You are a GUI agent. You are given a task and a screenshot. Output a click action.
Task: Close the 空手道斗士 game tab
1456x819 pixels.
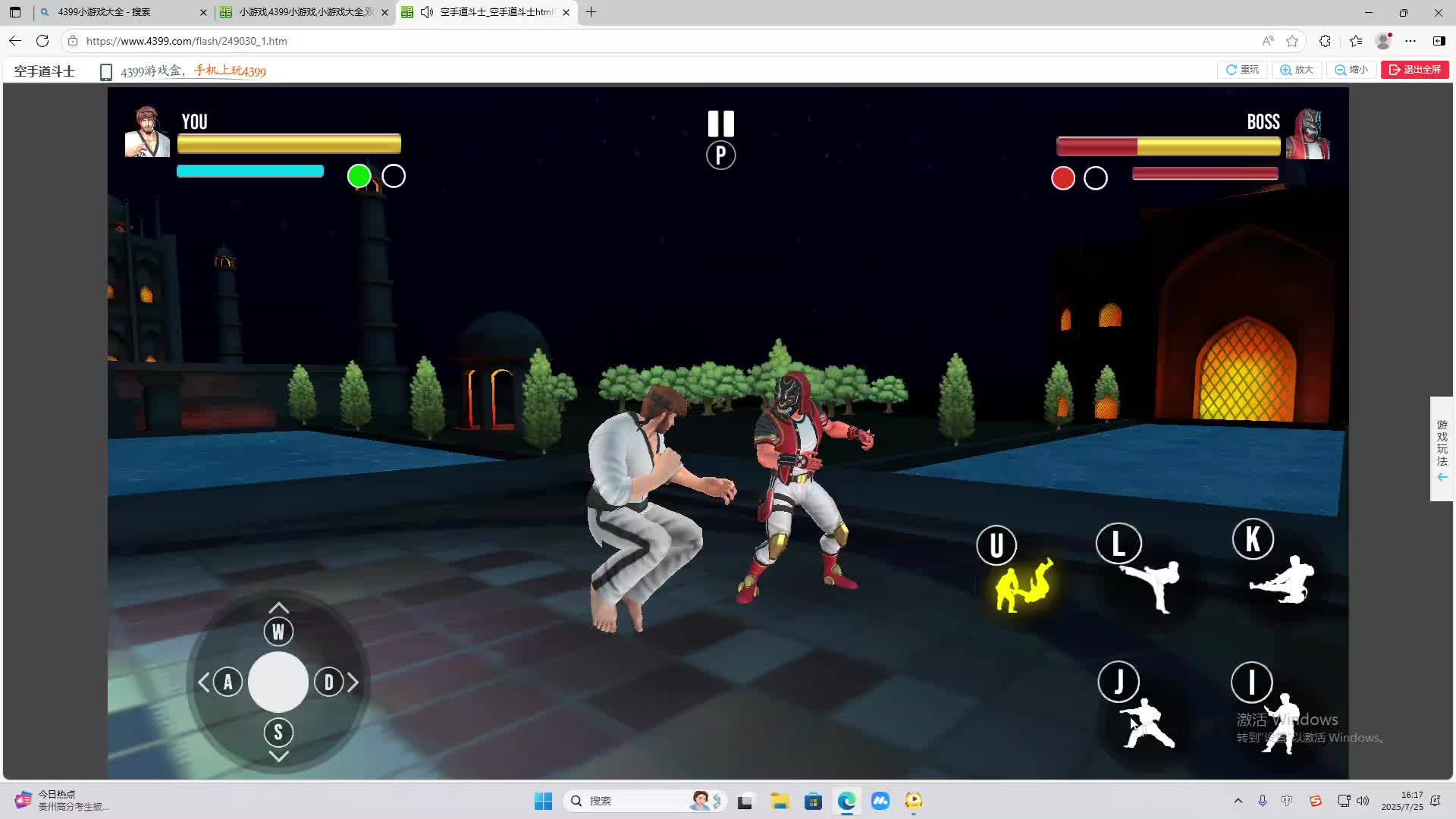[x=566, y=12]
